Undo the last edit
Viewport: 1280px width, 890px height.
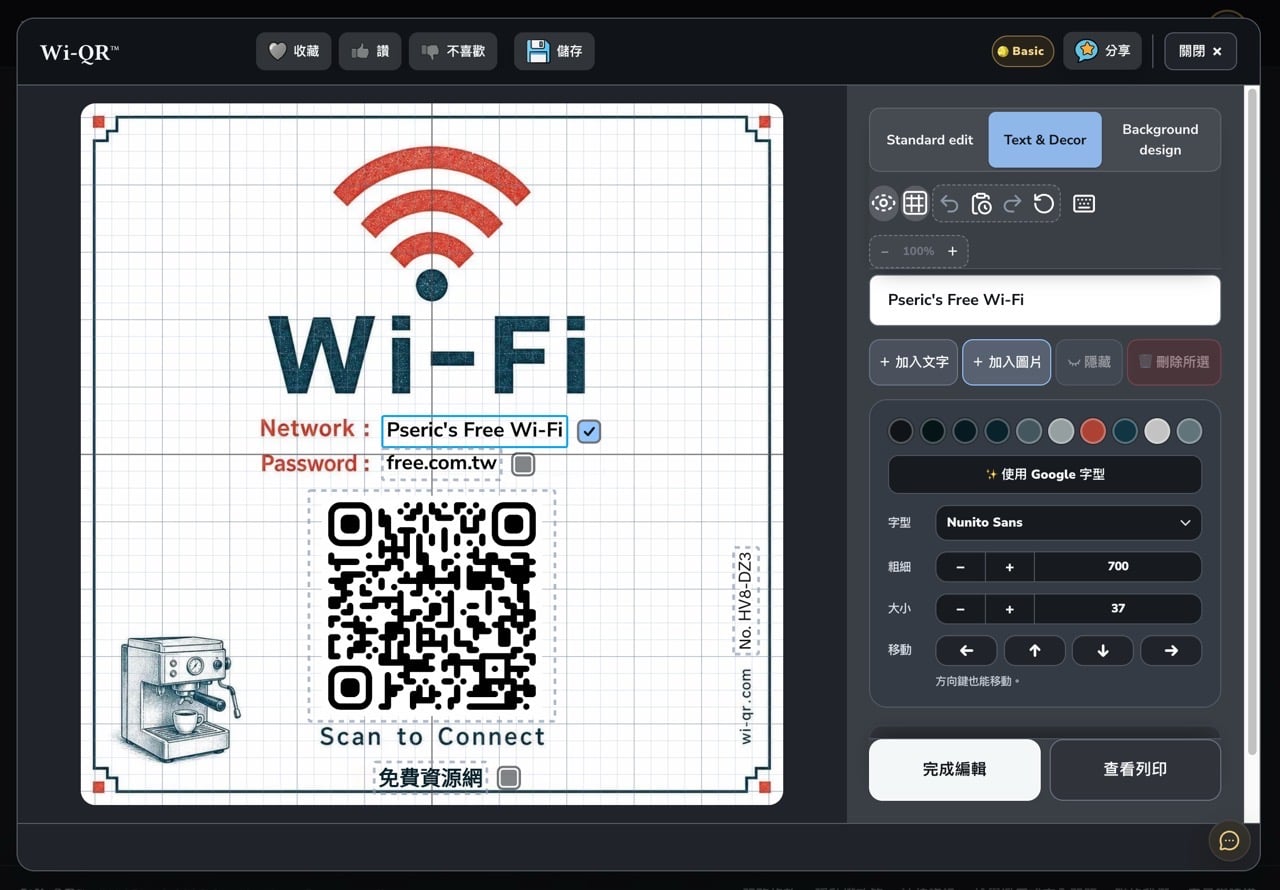(x=950, y=204)
